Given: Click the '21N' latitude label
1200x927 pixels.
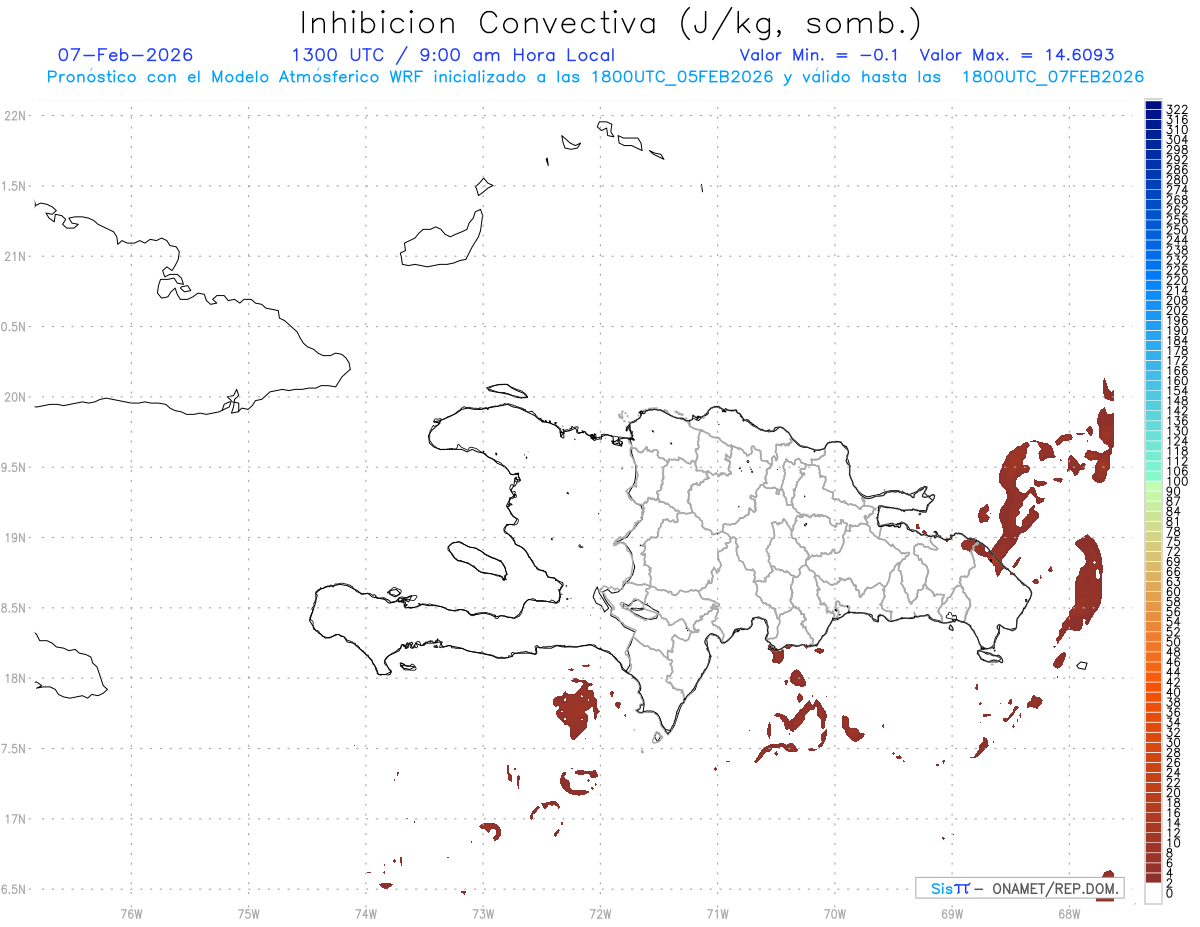Looking at the screenshot, I should 14,257.
